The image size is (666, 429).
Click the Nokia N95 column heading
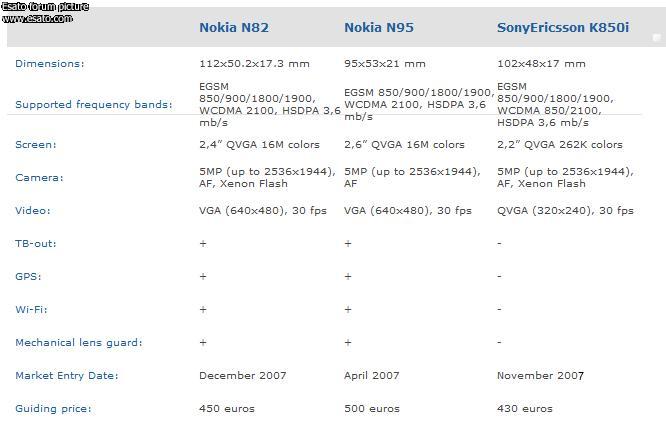379,28
